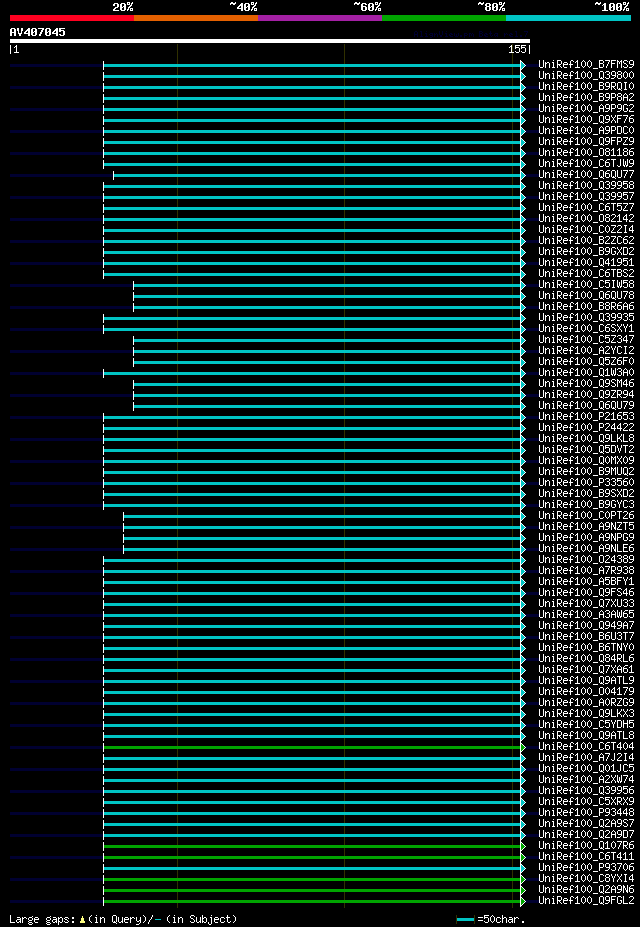Image resolution: width=640 pixels, height=927 pixels.
Task: Select the query name AV407045
Action: click(x=38, y=32)
